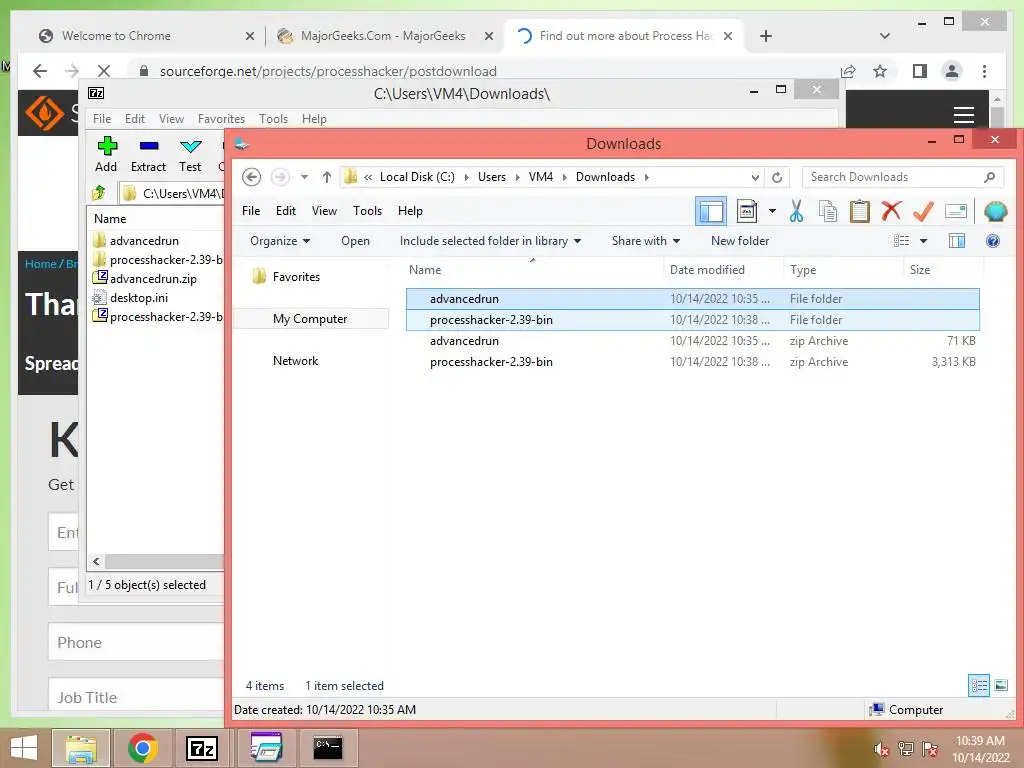Select Network in the navigation pane

pyautogui.click(x=295, y=361)
